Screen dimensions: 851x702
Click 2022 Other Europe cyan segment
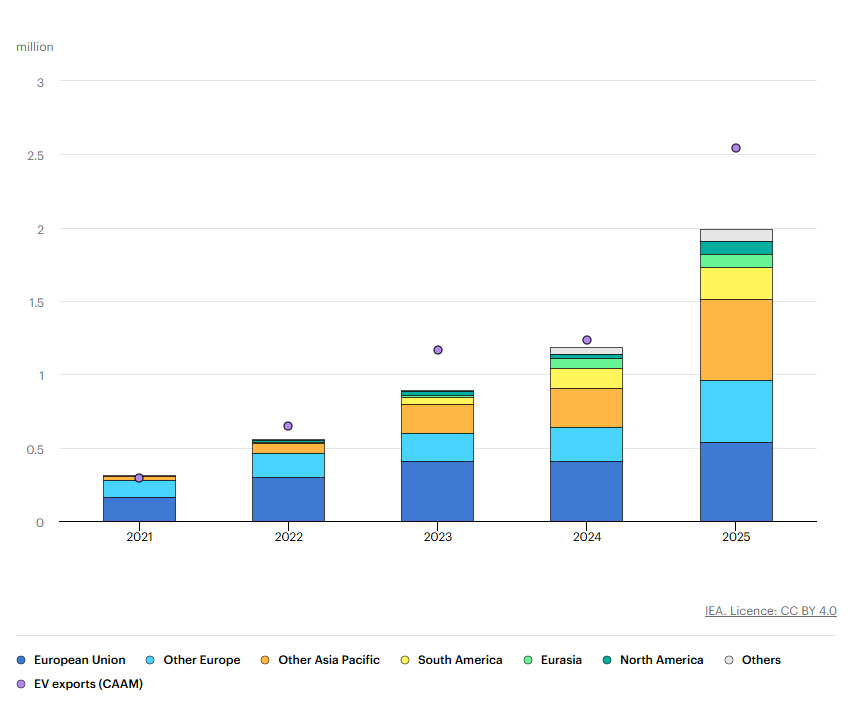pos(288,466)
